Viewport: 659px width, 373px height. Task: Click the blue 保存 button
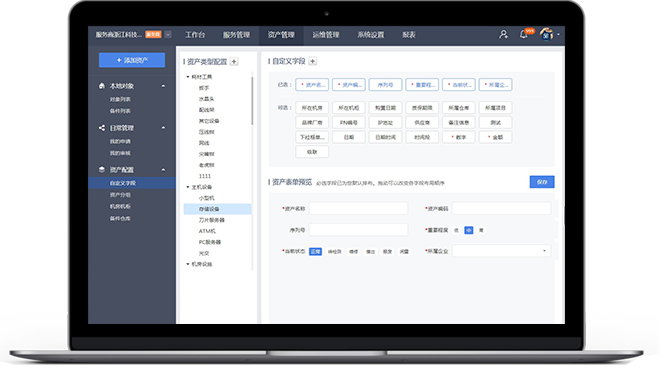click(x=542, y=182)
